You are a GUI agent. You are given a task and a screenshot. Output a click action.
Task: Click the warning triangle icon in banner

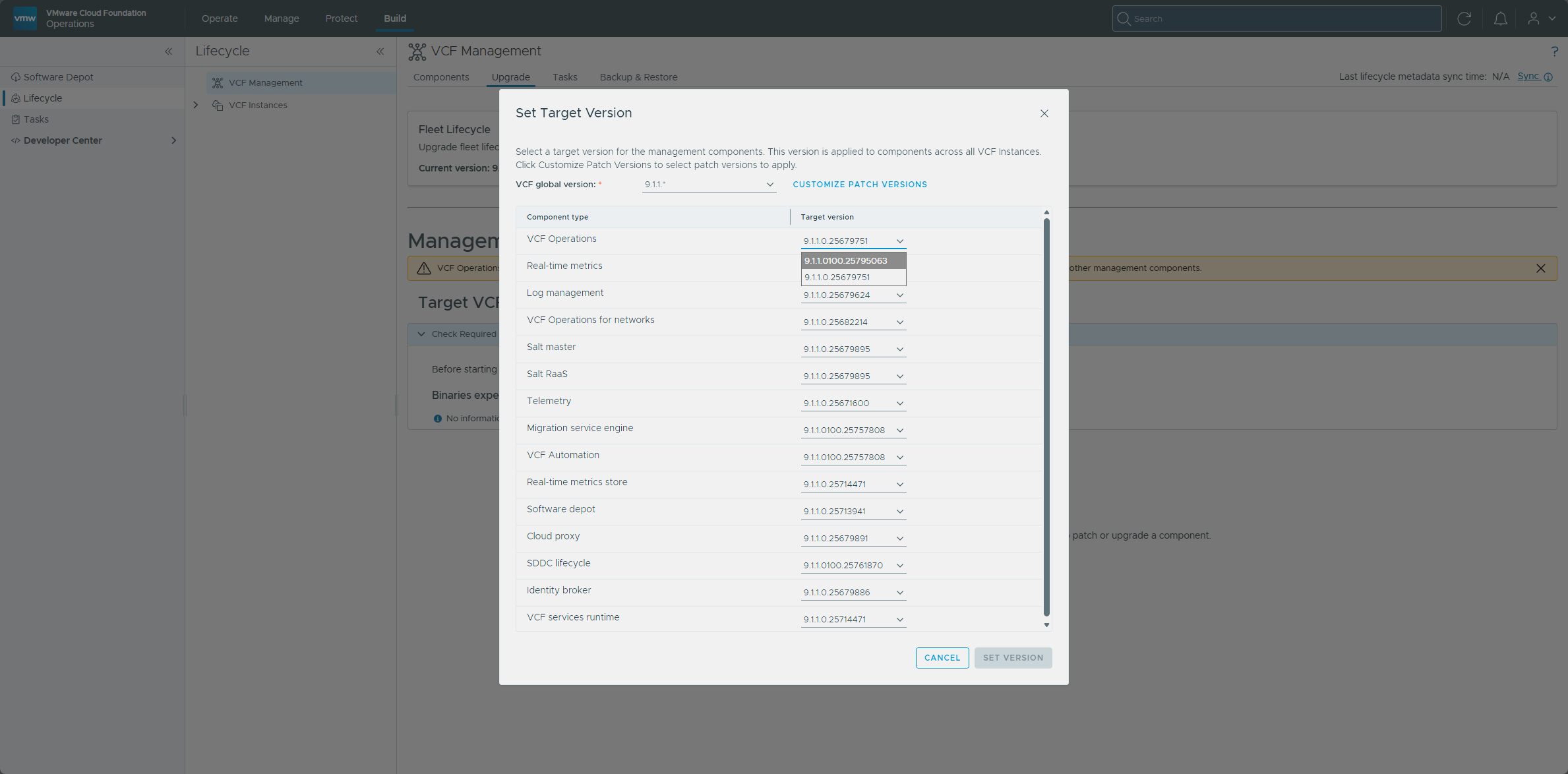coord(424,268)
